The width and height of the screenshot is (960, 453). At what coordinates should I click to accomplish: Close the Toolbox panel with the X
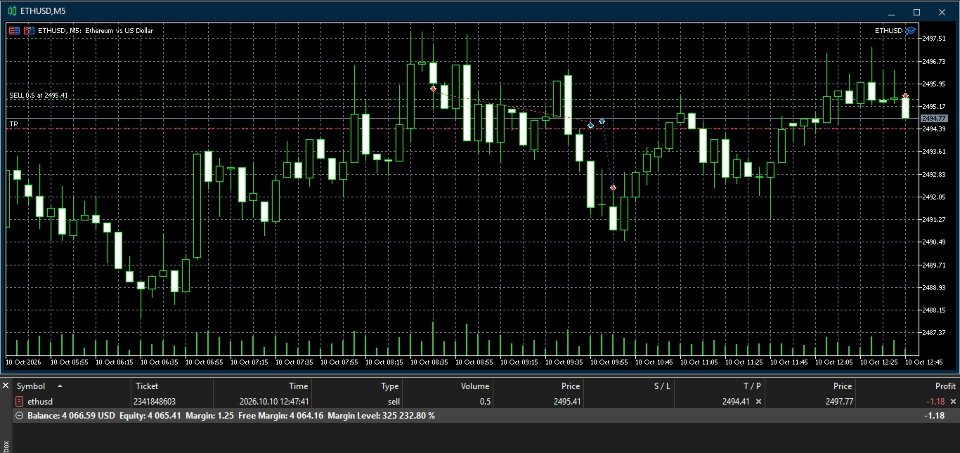click(6, 386)
